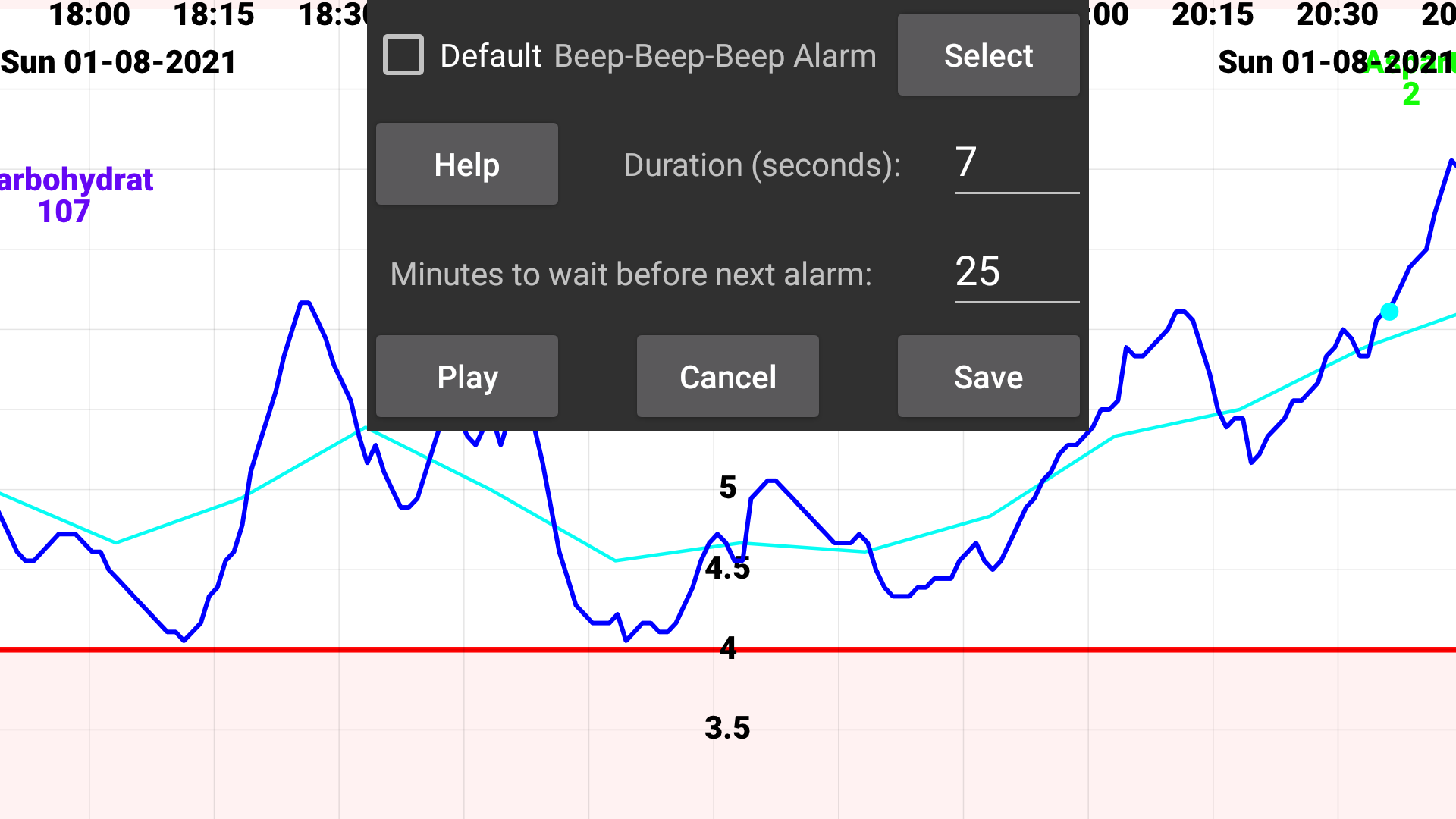1456x819 pixels.
Task: Click the Cancel button to dismiss dialog
Action: (x=727, y=377)
